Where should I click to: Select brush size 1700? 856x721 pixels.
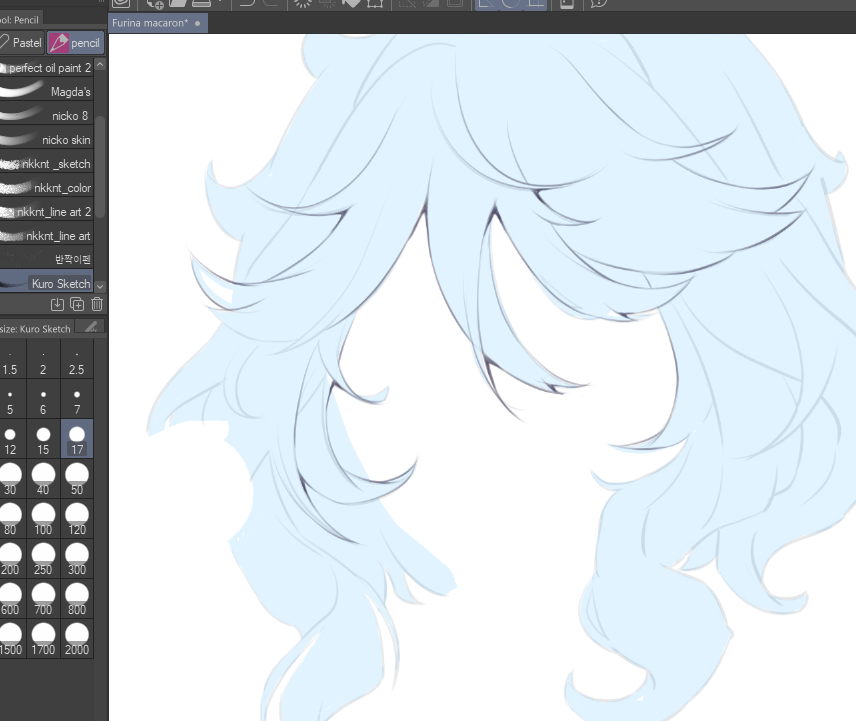[43, 639]
